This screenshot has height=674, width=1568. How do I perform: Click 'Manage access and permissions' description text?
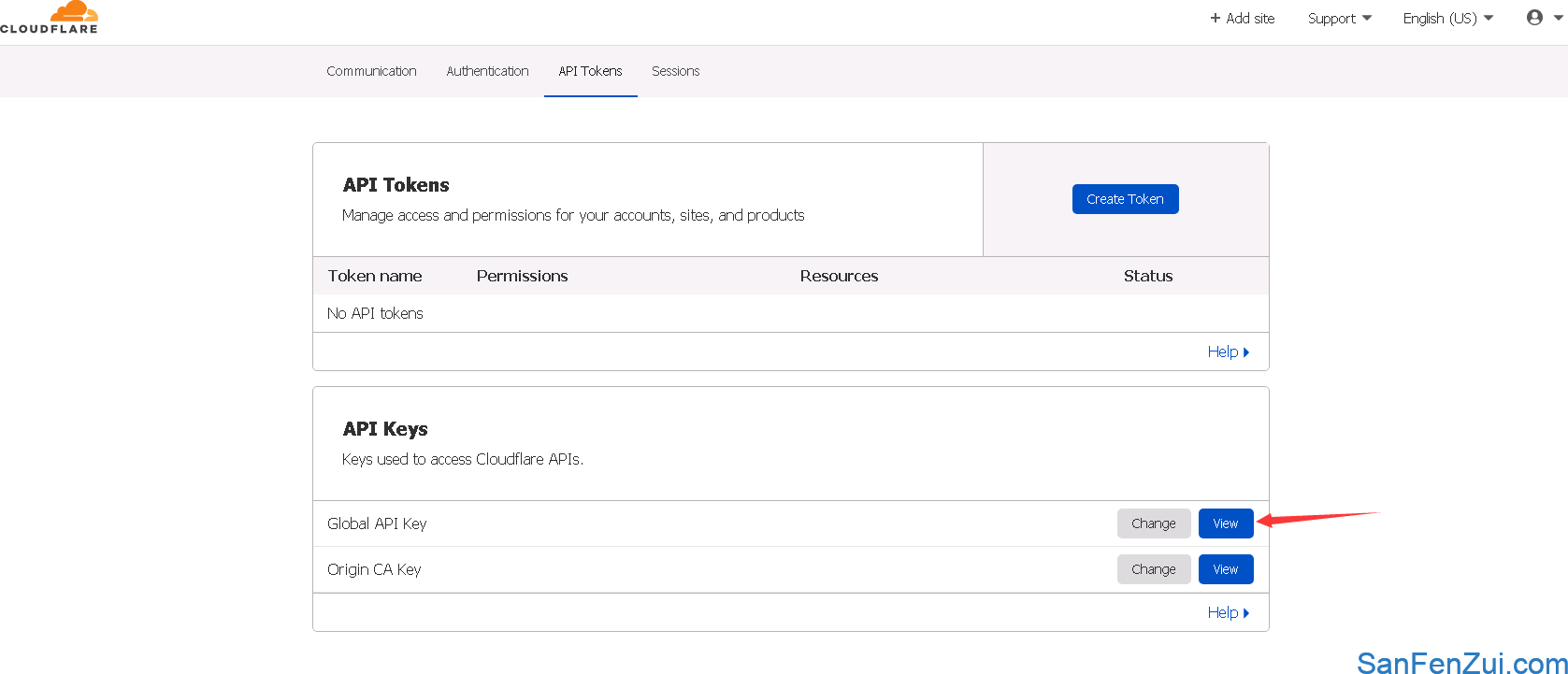click(x=573, y=215)
